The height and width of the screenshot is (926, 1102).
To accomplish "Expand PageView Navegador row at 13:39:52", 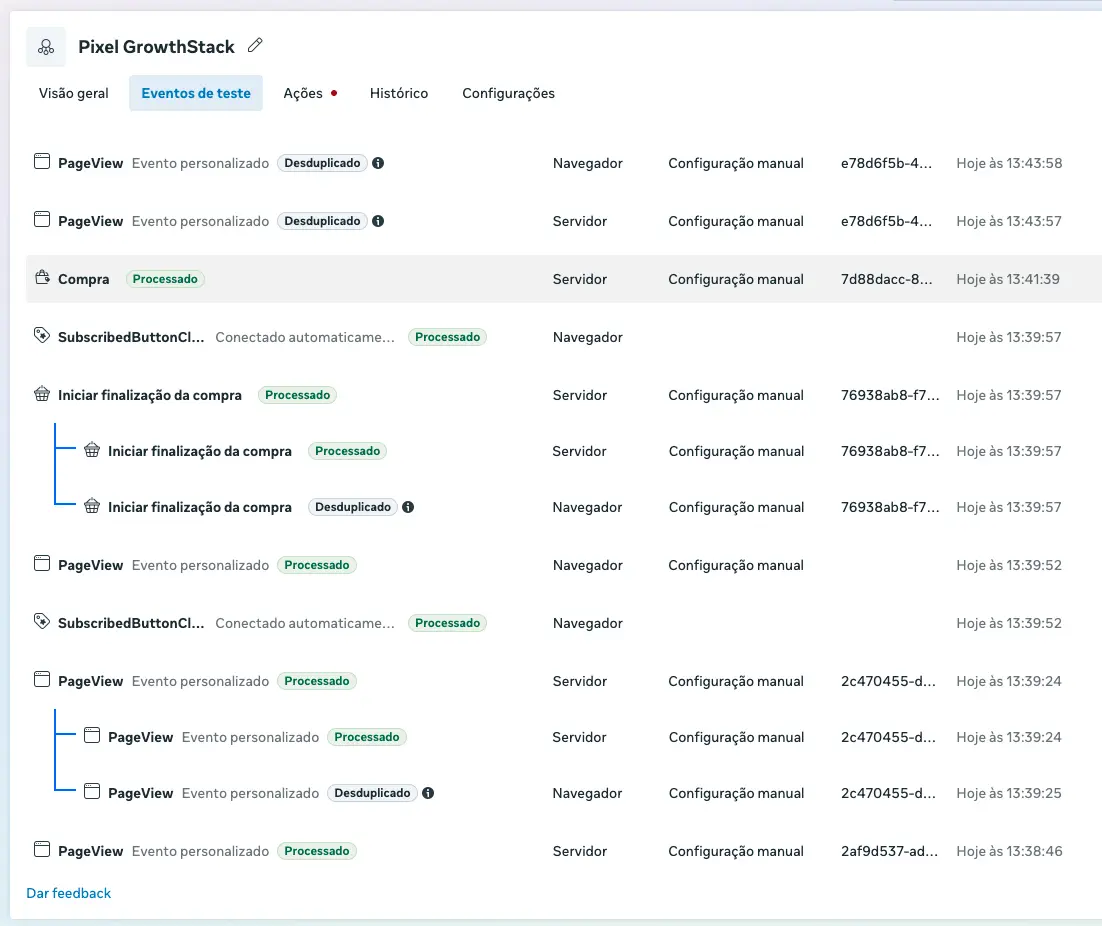I will (x=564, y=566).
